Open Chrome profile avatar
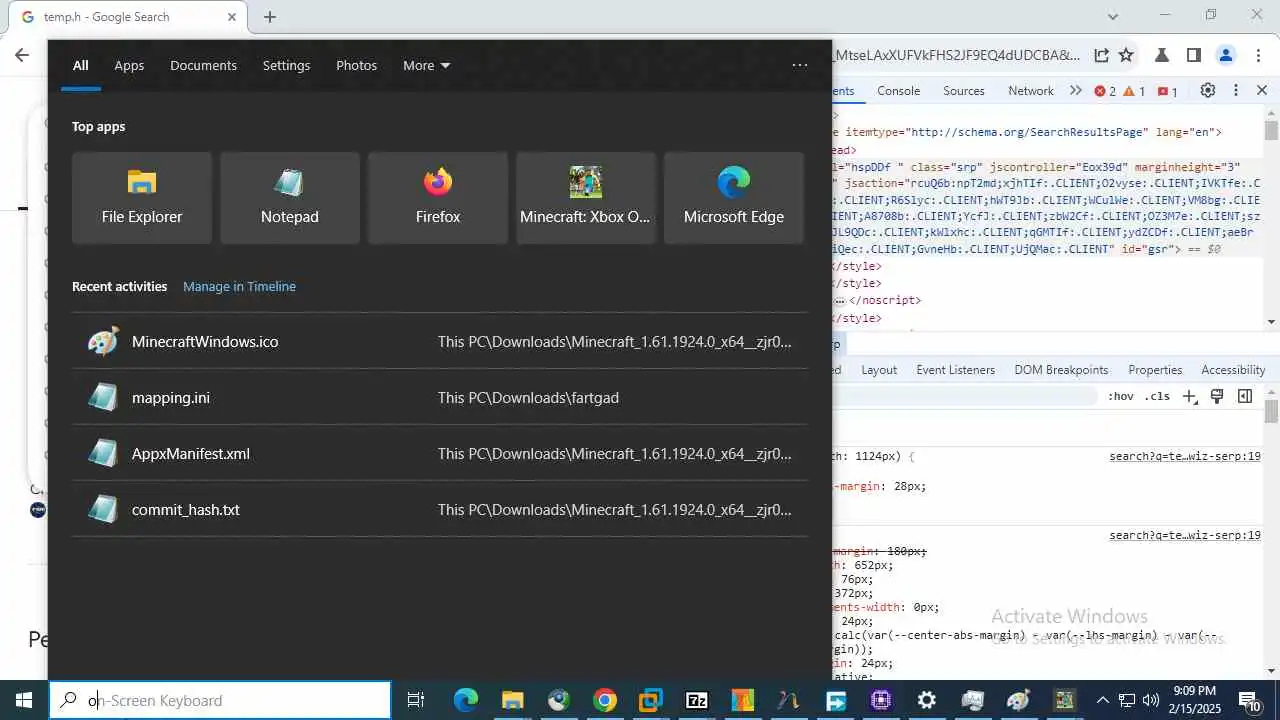 [x=1226, y=55]
